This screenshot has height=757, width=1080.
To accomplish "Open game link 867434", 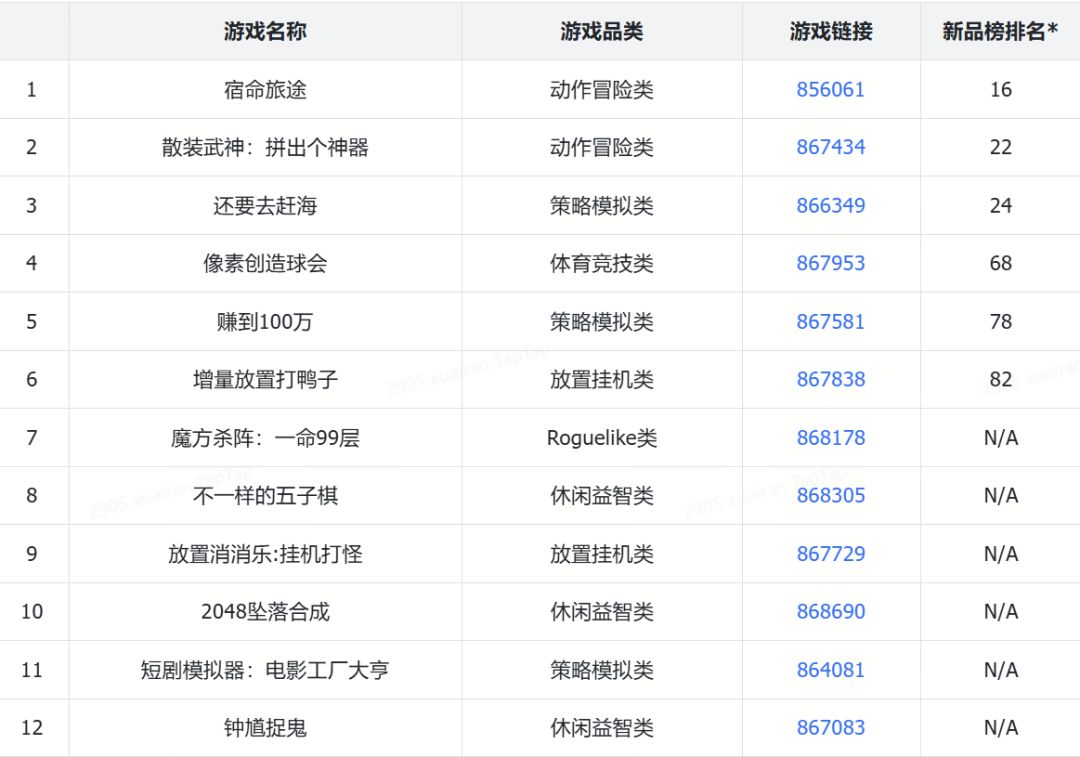I will tap(831, 147).
